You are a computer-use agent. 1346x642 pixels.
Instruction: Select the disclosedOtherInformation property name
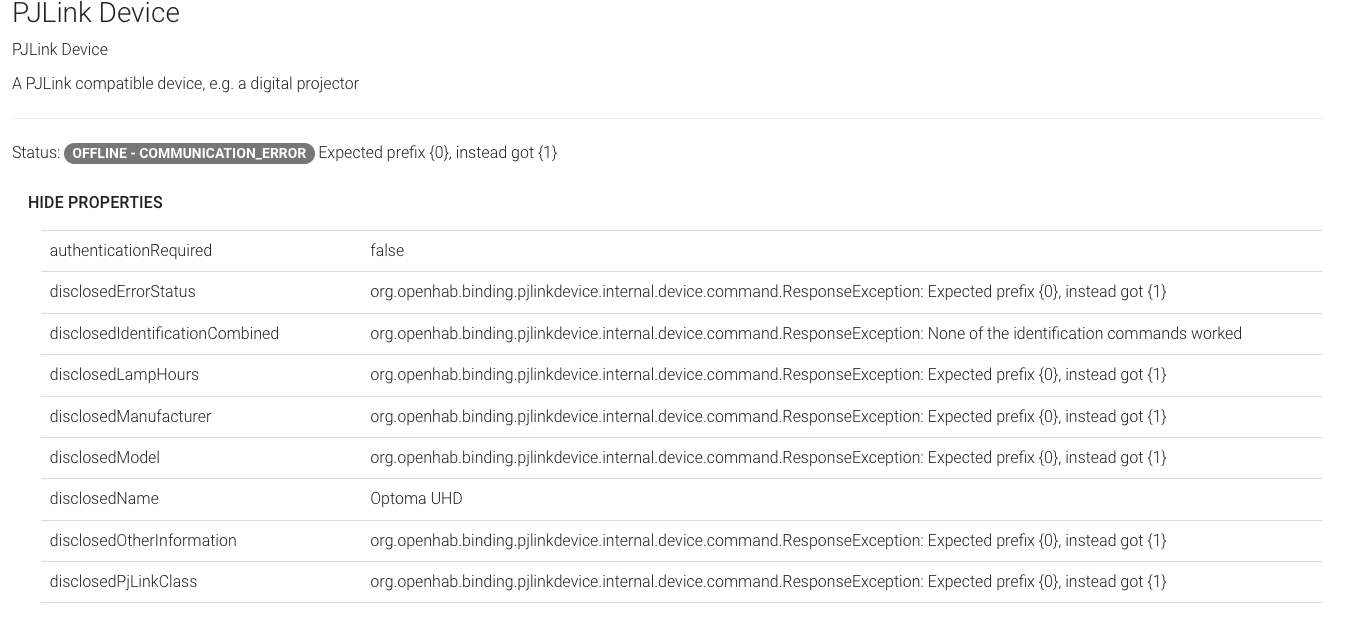coord(143,541)
